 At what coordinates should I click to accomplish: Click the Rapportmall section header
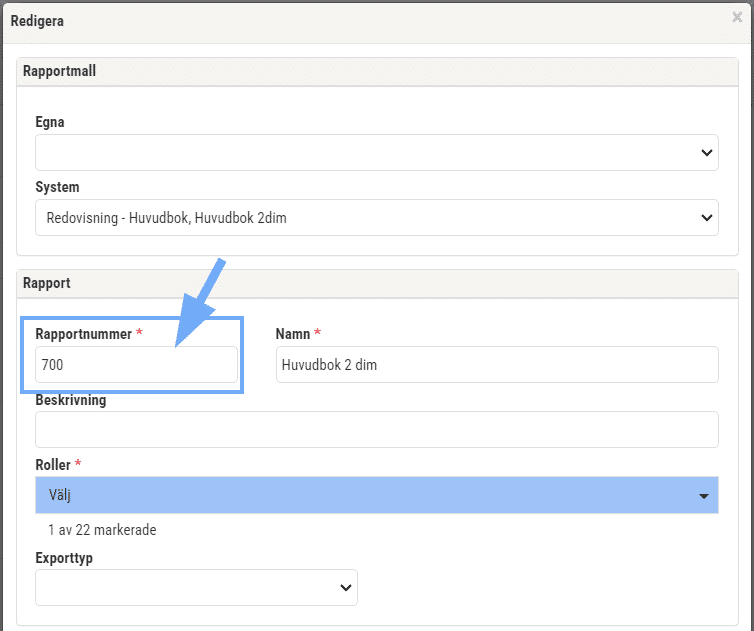(x=377, y=72)
